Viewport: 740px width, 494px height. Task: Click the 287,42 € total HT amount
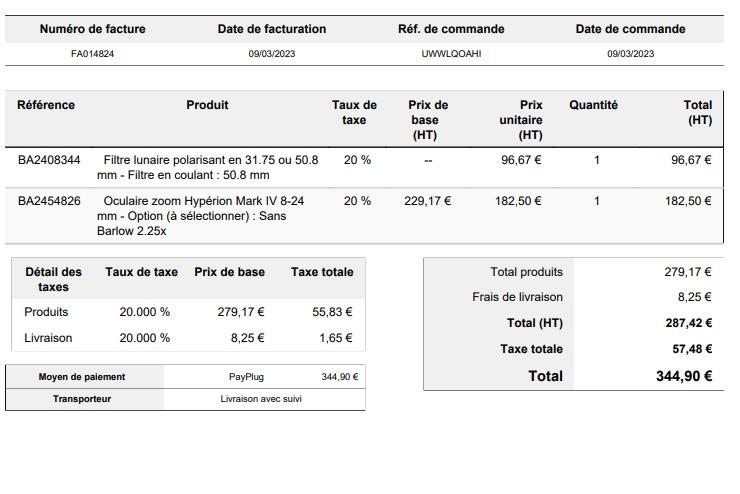click(688, 323)
